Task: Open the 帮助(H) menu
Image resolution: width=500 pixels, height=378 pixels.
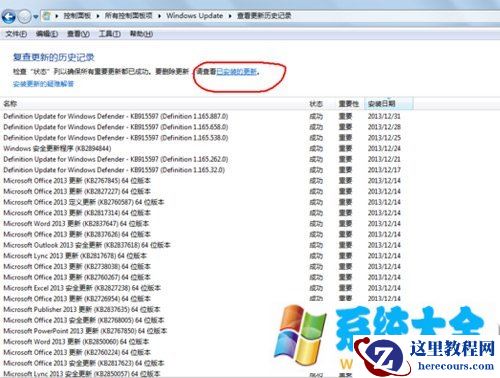Action: coord(141,34)
